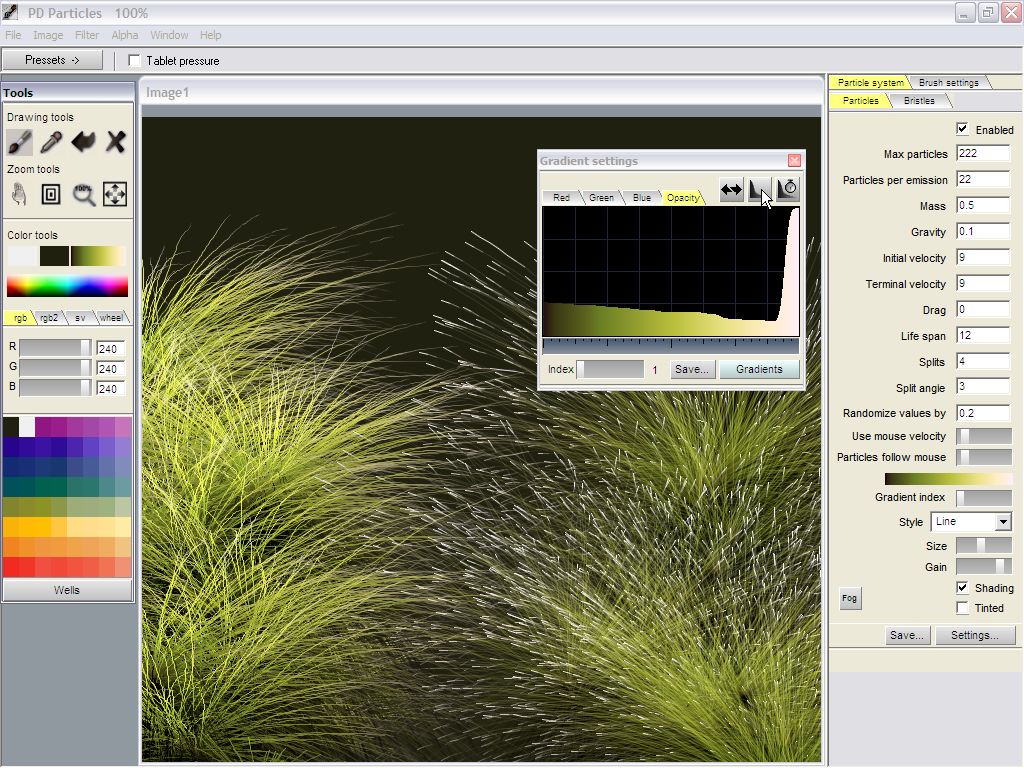1024x768 pixels.
Task: Click the X clear image tool
Action: click(115, 142)
